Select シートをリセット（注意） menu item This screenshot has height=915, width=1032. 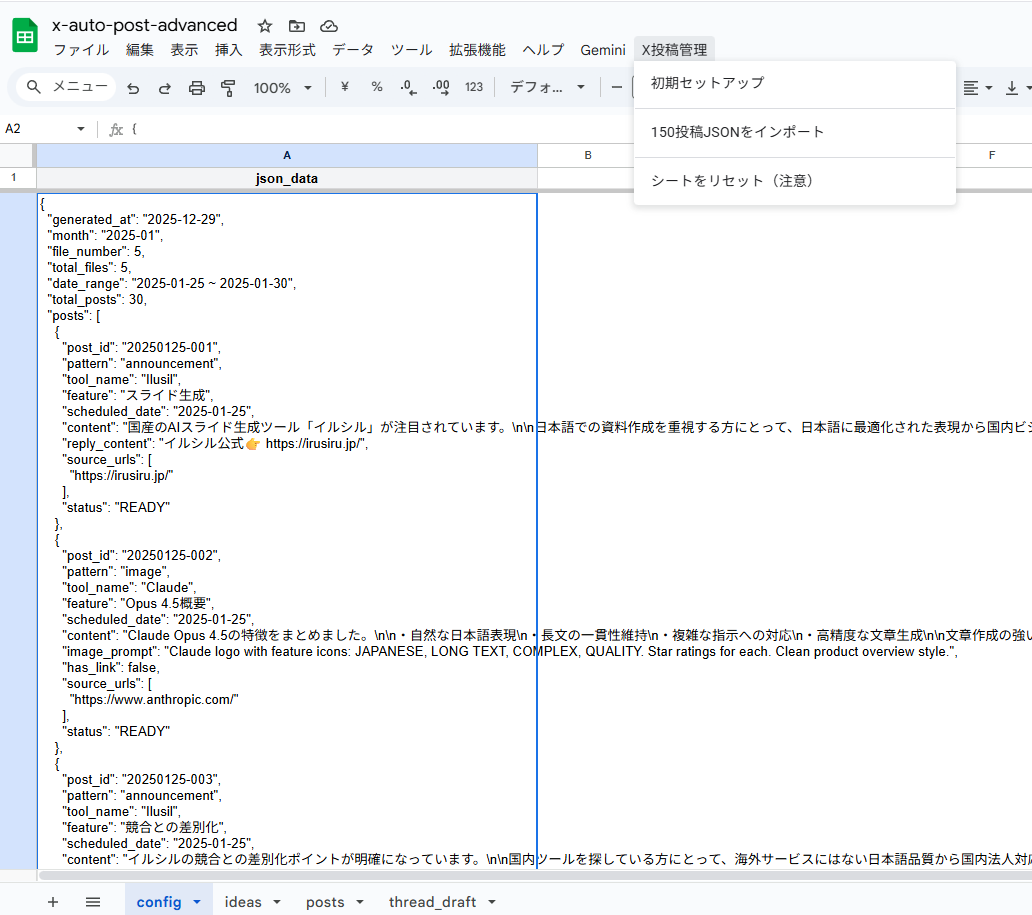(735, 181)
